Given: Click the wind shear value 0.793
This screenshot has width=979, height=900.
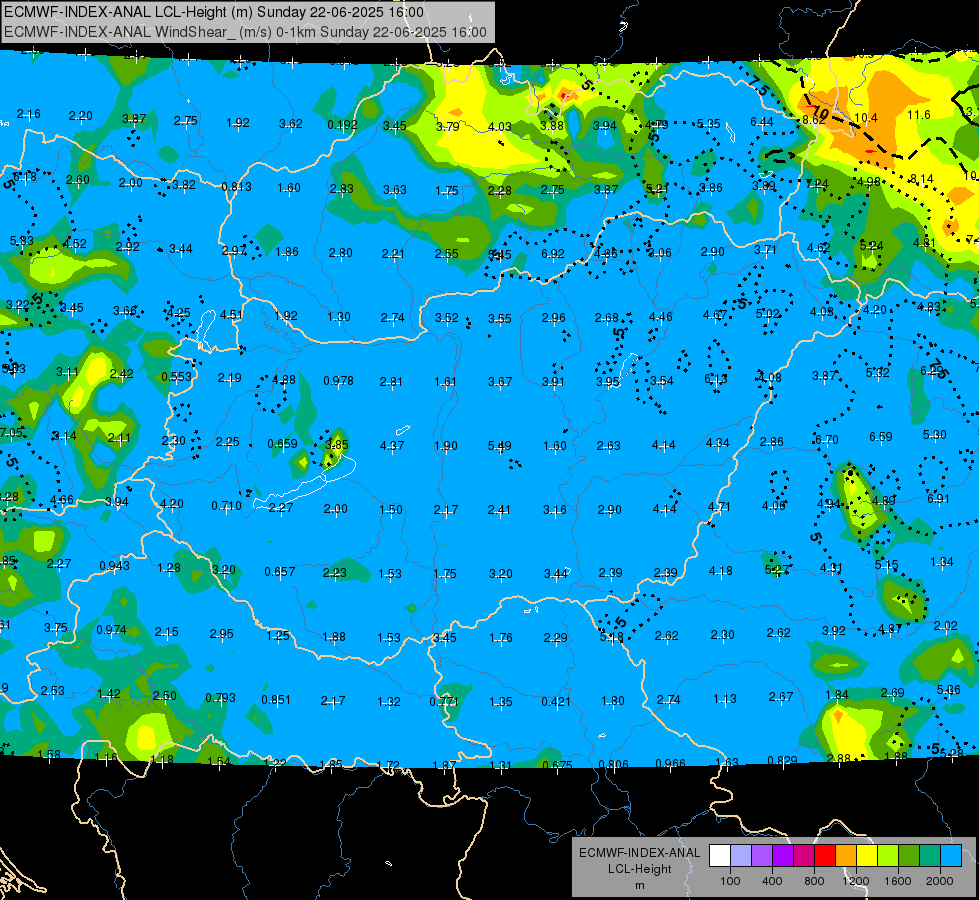Looking at the screenshot, I should (x=220, y=697).
